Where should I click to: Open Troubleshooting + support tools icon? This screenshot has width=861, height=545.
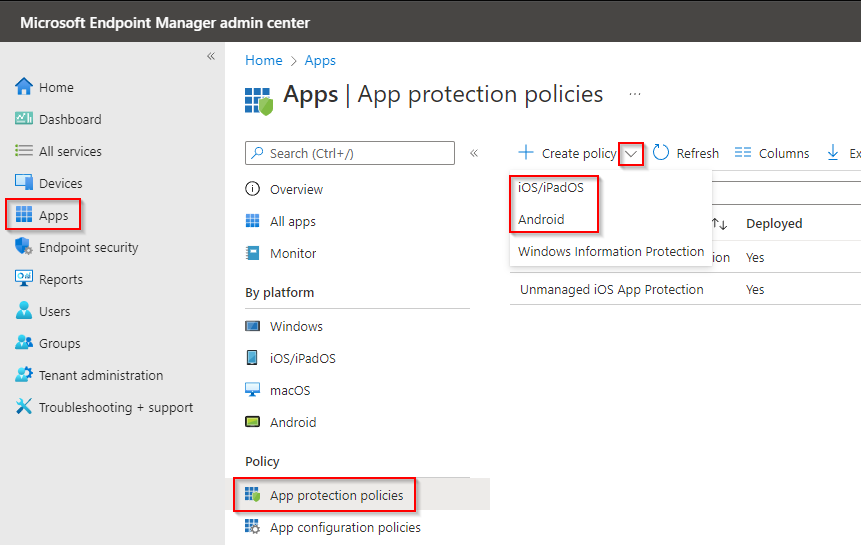pyautogui.click(x=25, y=407)
